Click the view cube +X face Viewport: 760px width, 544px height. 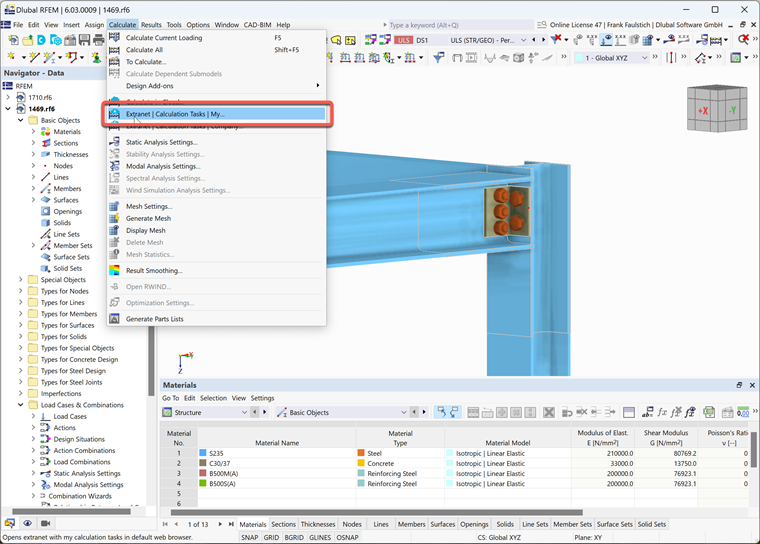pyautogui.click(x=703, y=111)
